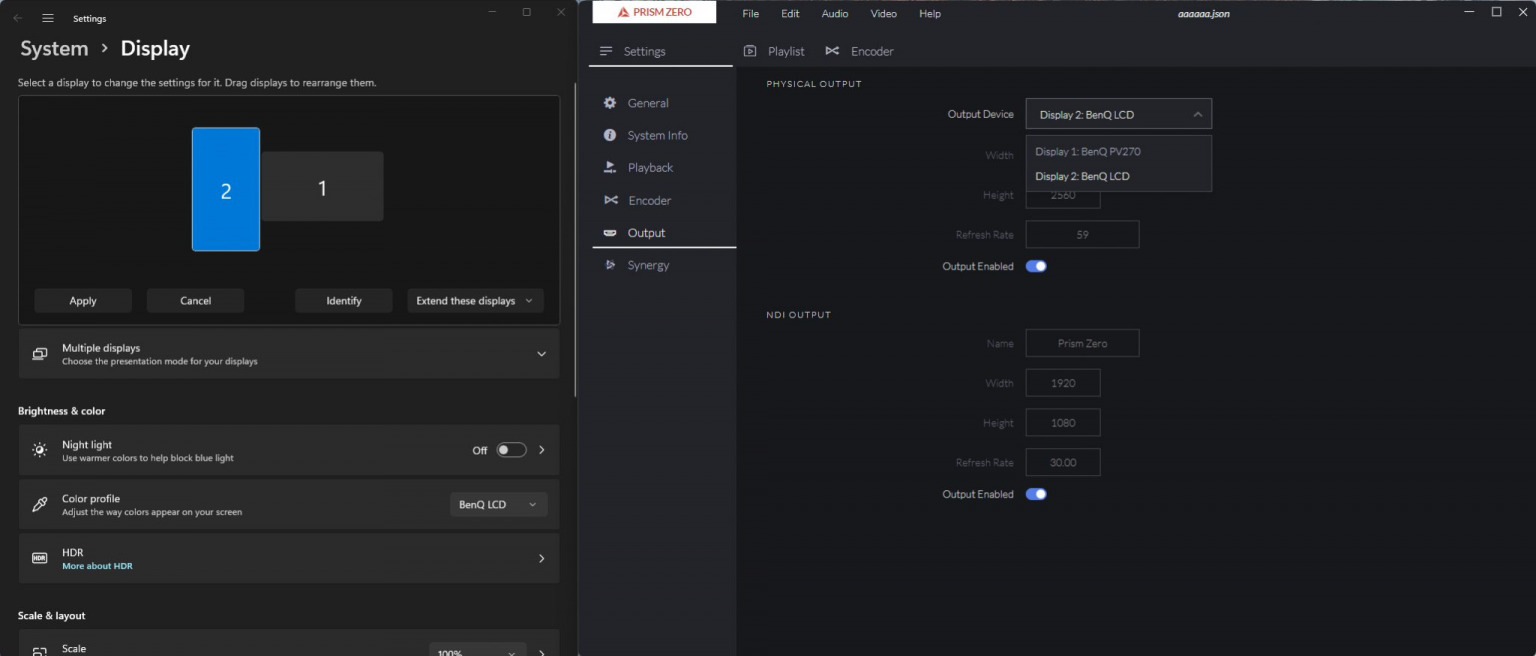Expand the Multiple displays section
Screen dimensions: 1536x656
click(541, 354)
